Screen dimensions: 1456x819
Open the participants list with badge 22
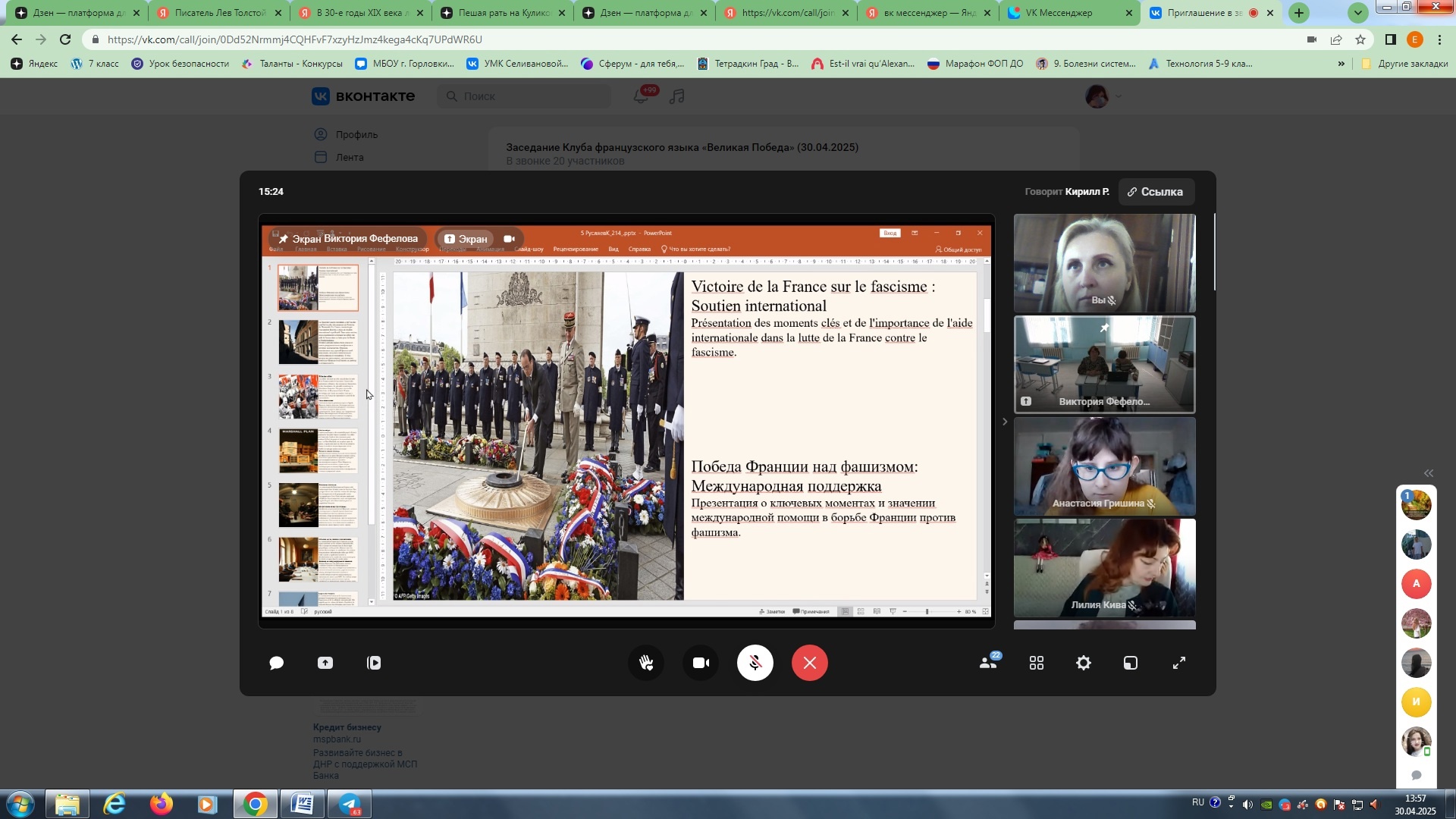[x=989, y=661]
